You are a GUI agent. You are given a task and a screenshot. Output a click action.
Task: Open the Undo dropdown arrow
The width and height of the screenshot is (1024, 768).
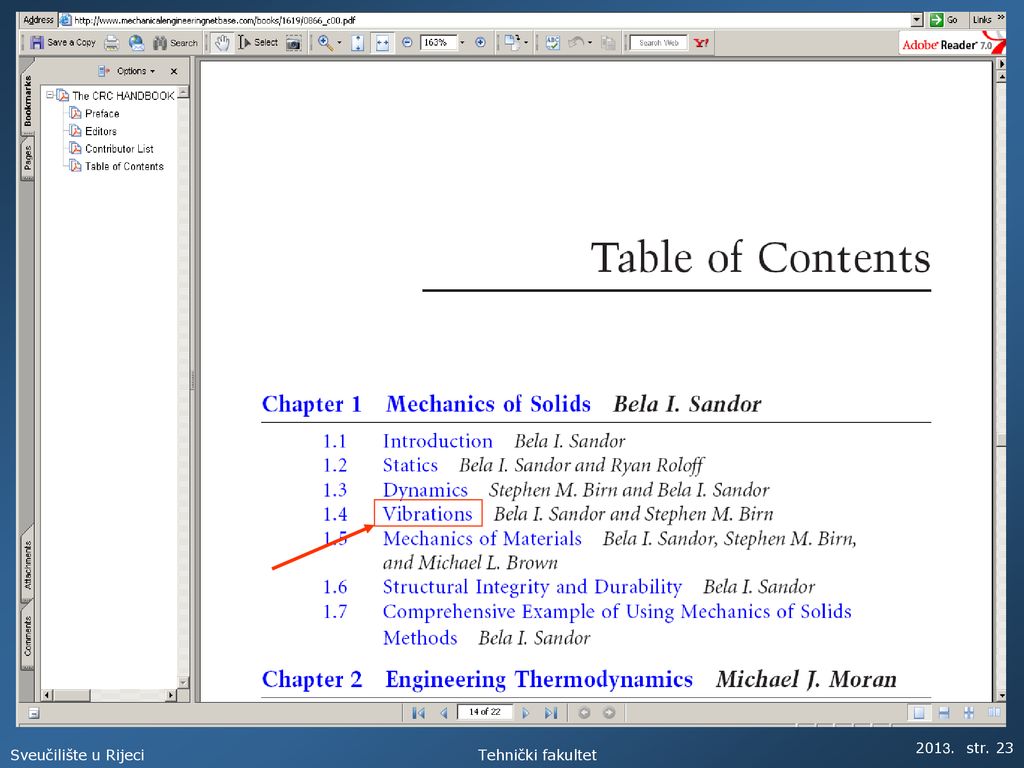590,43
